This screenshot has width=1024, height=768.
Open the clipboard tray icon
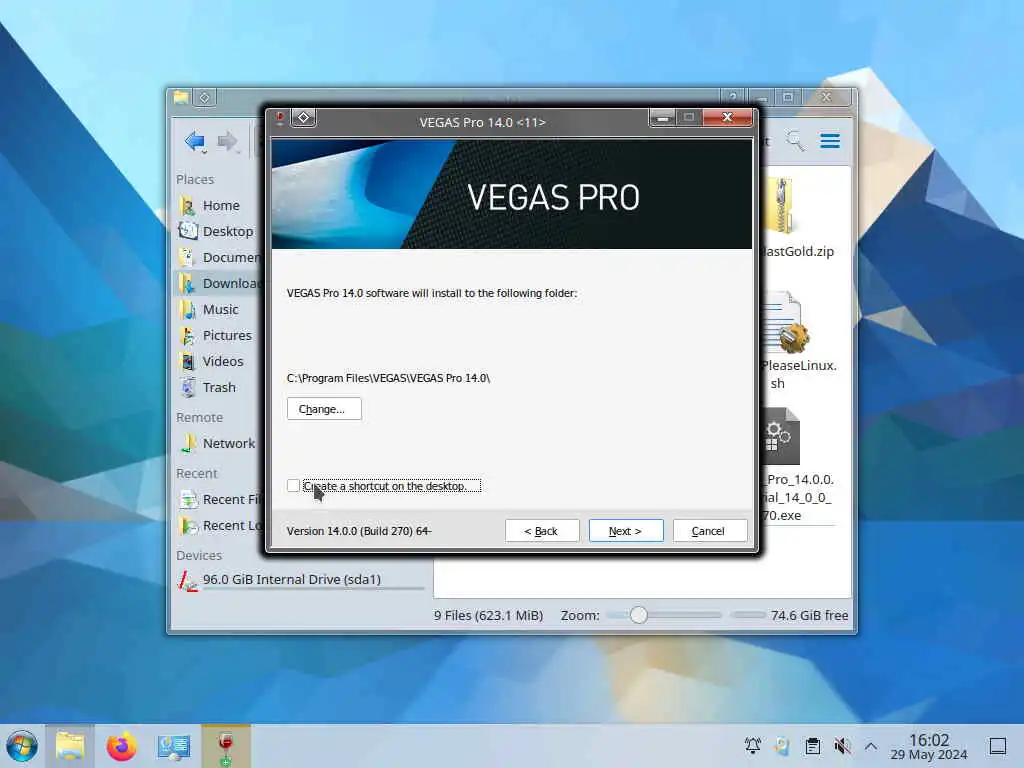pyautogui.click(x=812, y=746)
